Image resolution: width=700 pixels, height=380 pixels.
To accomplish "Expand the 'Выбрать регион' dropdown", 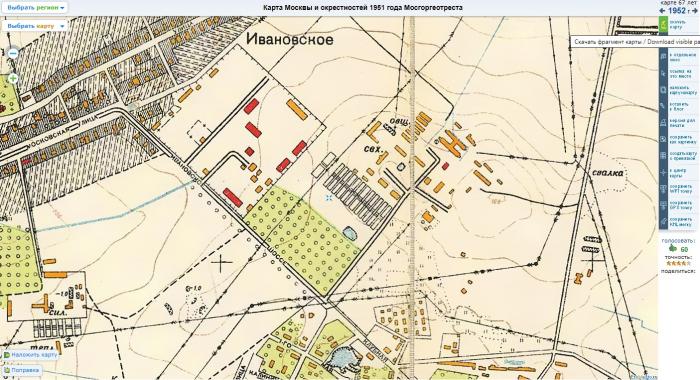I will coord(35,8).
